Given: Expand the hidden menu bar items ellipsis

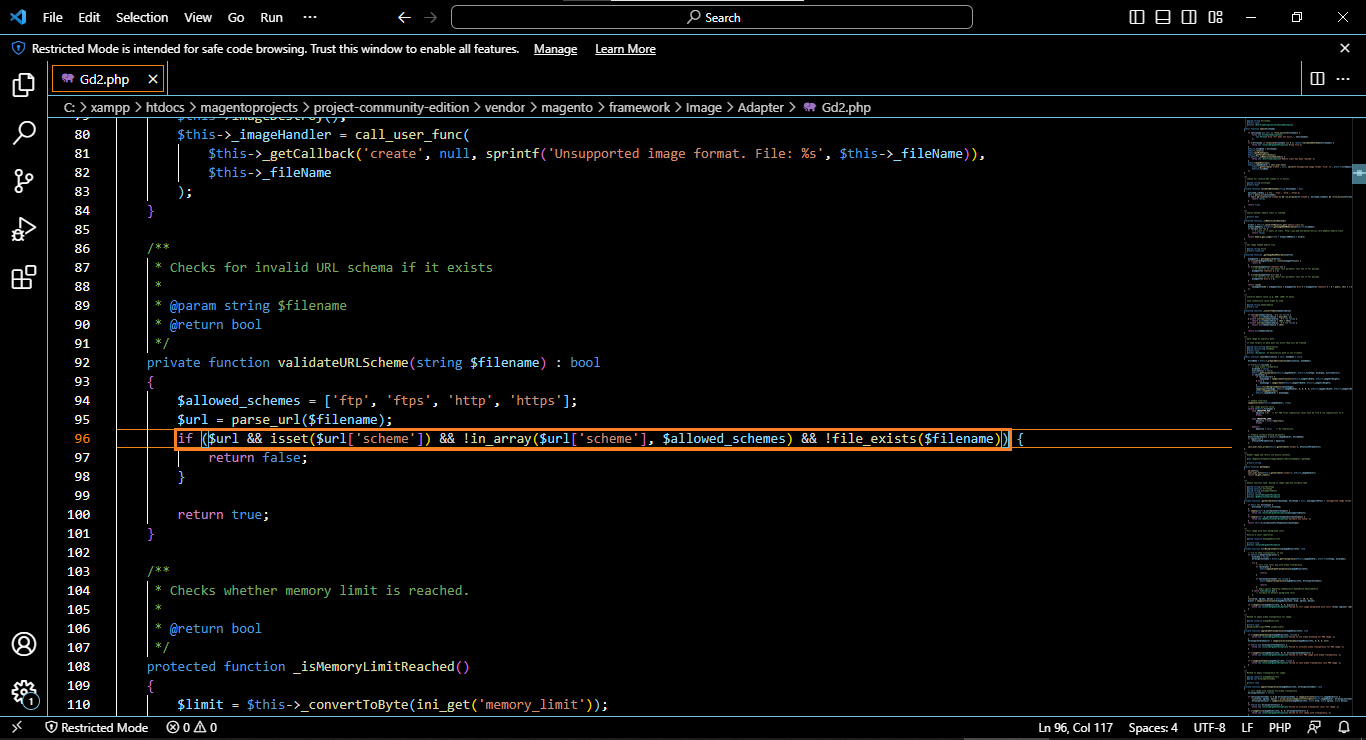Looking at the screenshot, I should tap(309, 17).
